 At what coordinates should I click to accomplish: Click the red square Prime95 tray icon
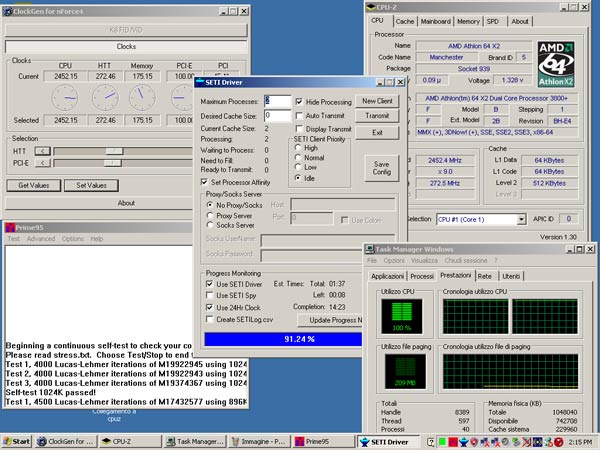click(x=453, y=442)
